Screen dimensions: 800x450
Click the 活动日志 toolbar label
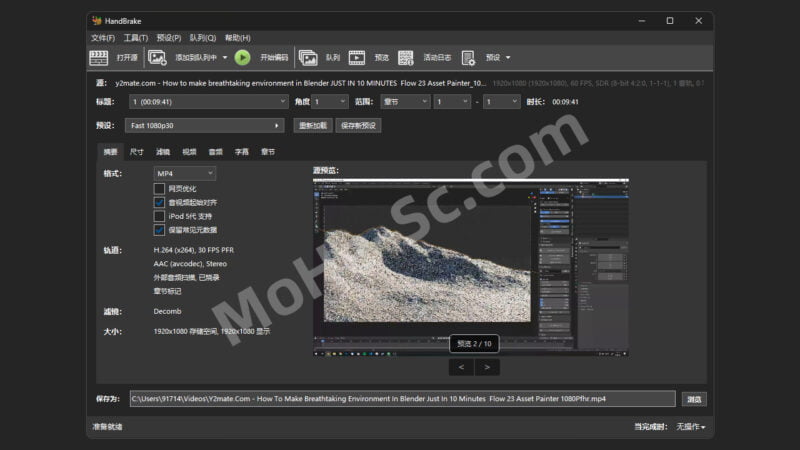437,58
